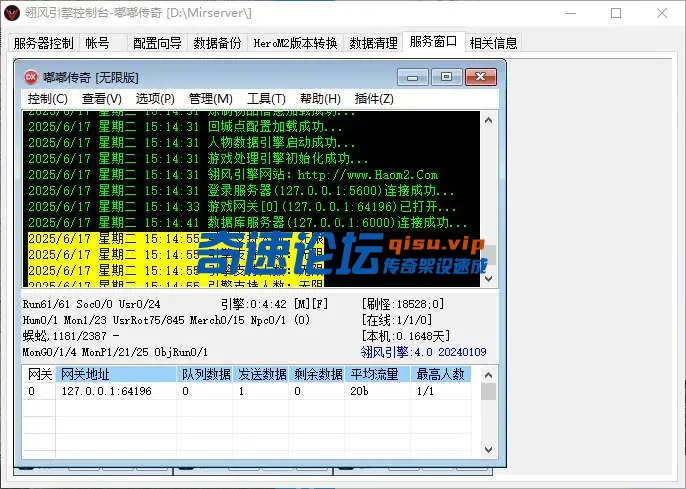Click the gateway table scrollbar thumb
The height and width of the screenshot is (489, 686).
coord(488,391)
